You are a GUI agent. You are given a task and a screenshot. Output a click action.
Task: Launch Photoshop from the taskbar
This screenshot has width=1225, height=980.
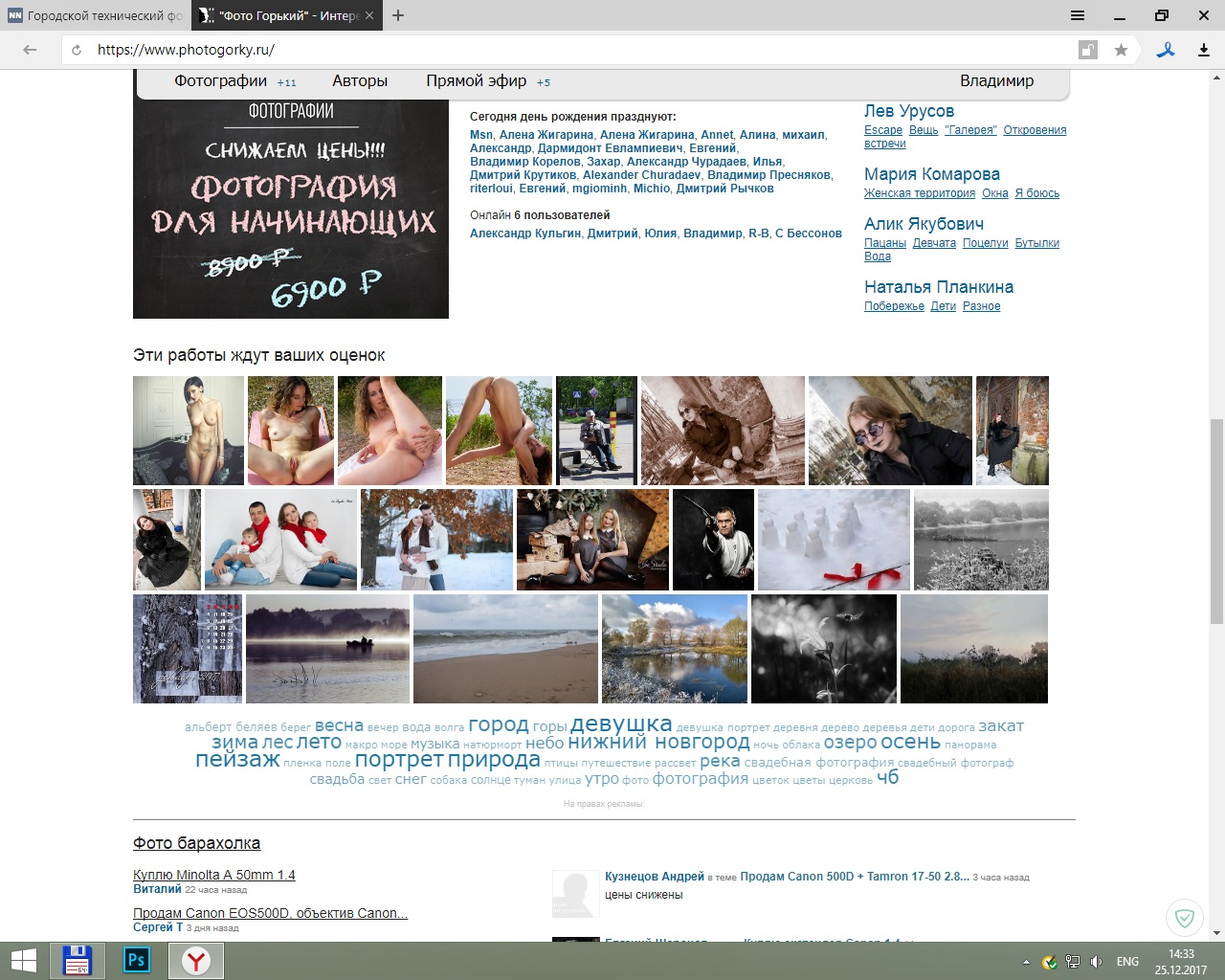137,960
